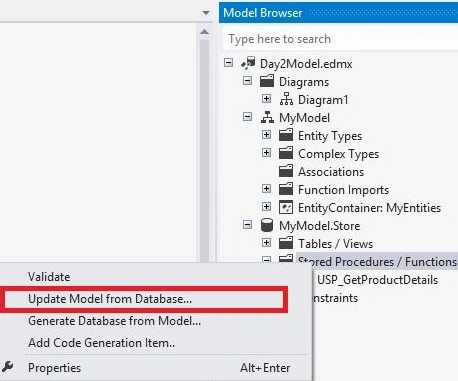Expand the Tables / Views node
The width and height of the screenshot is (458, 381).
pos(266,242)
